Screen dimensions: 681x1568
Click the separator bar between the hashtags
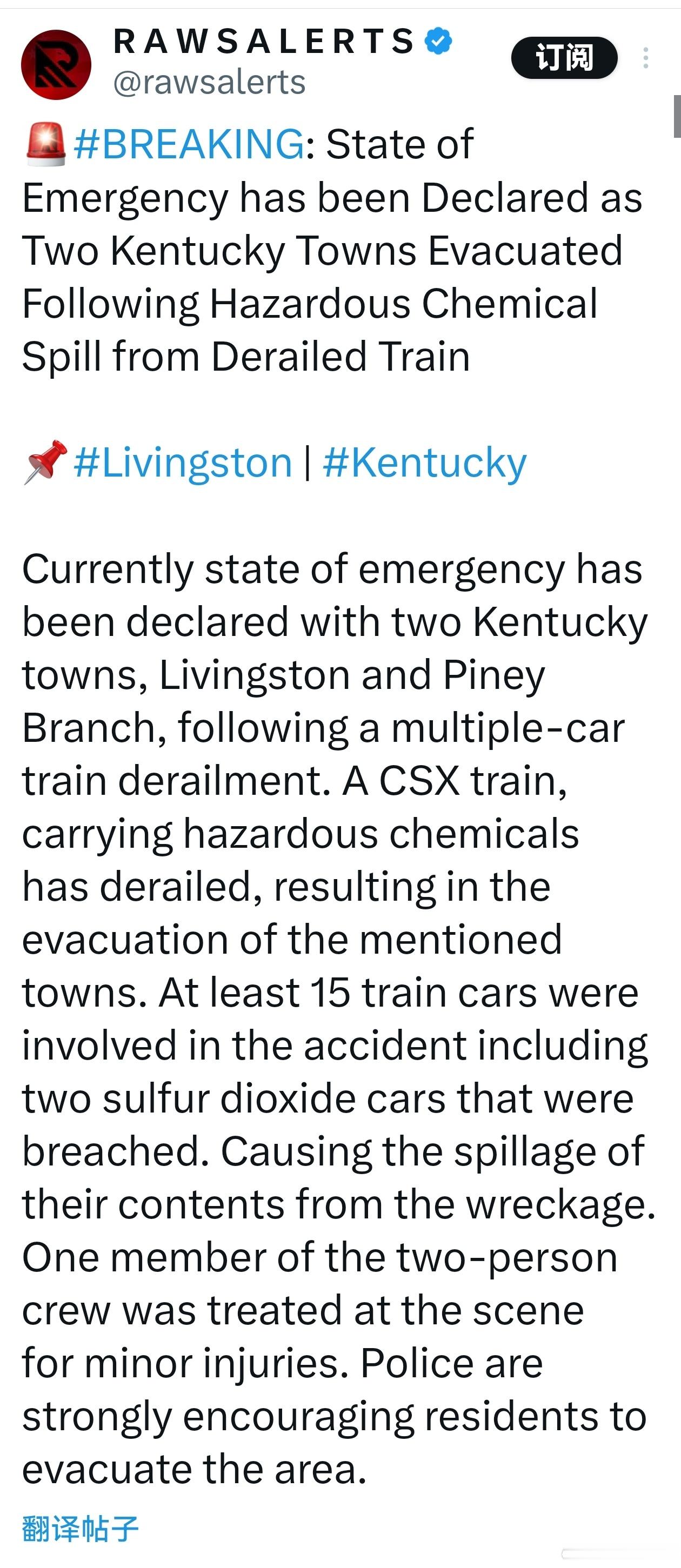point(308,463)
